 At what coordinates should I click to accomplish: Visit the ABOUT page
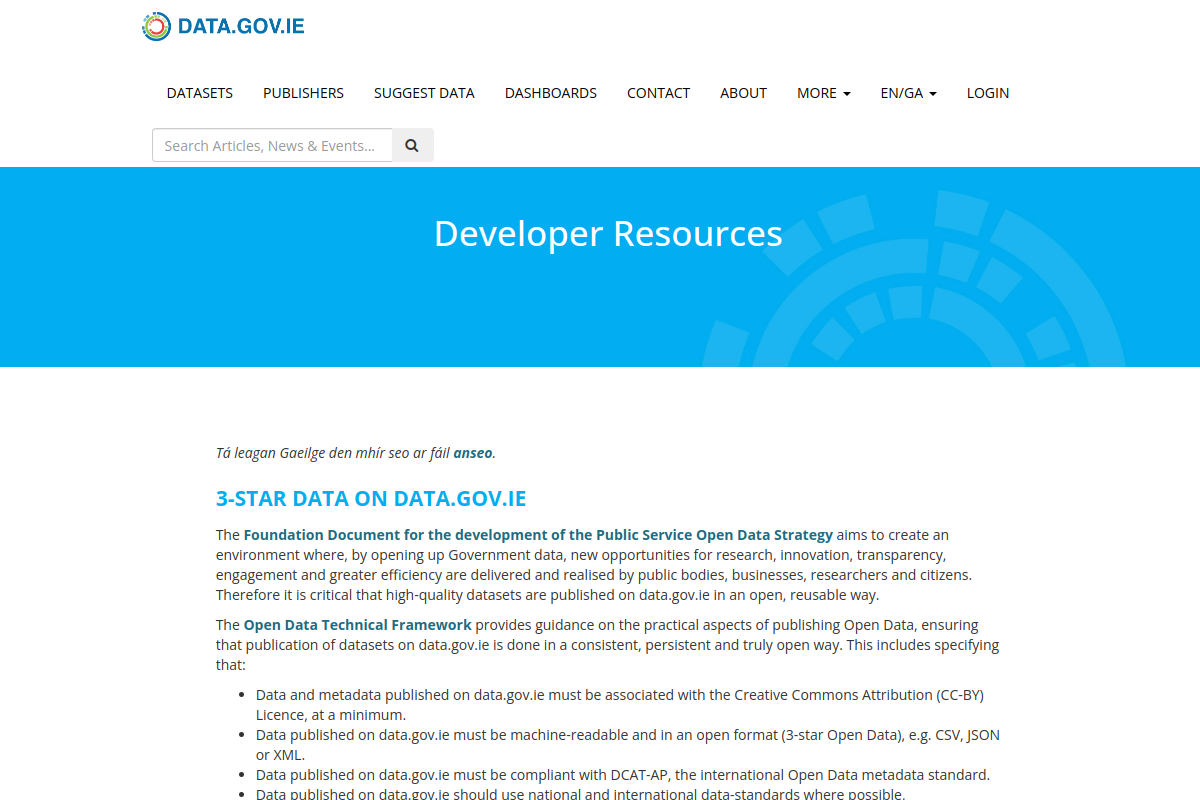pos(743,93)
